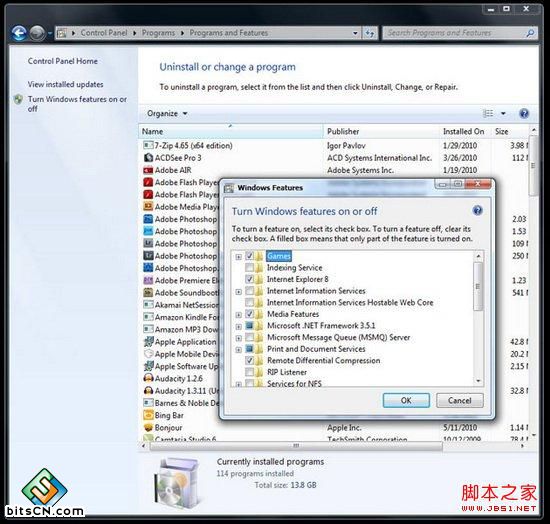Click the Amazon MP3 Downloader icon
The width and height of the screenshot is (550, 524).
pyautogui.click(x=148, y=329)
